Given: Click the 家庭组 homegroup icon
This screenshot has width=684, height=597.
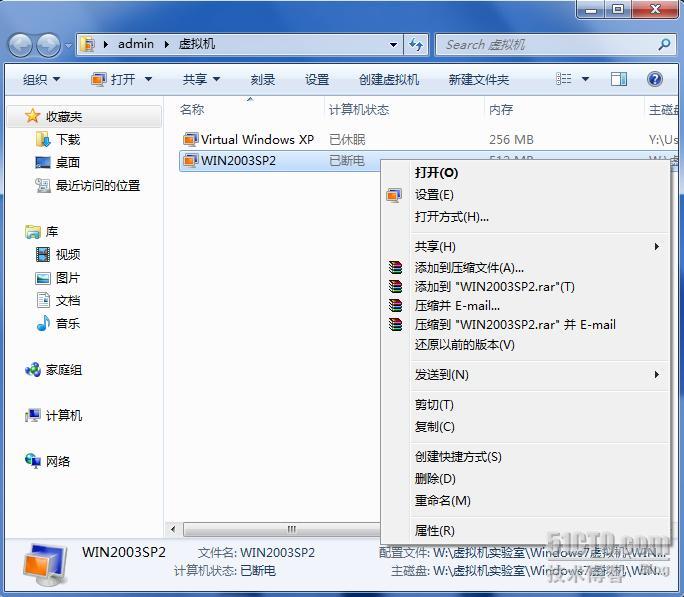Looking at the screenshot, I should (33, 370).
